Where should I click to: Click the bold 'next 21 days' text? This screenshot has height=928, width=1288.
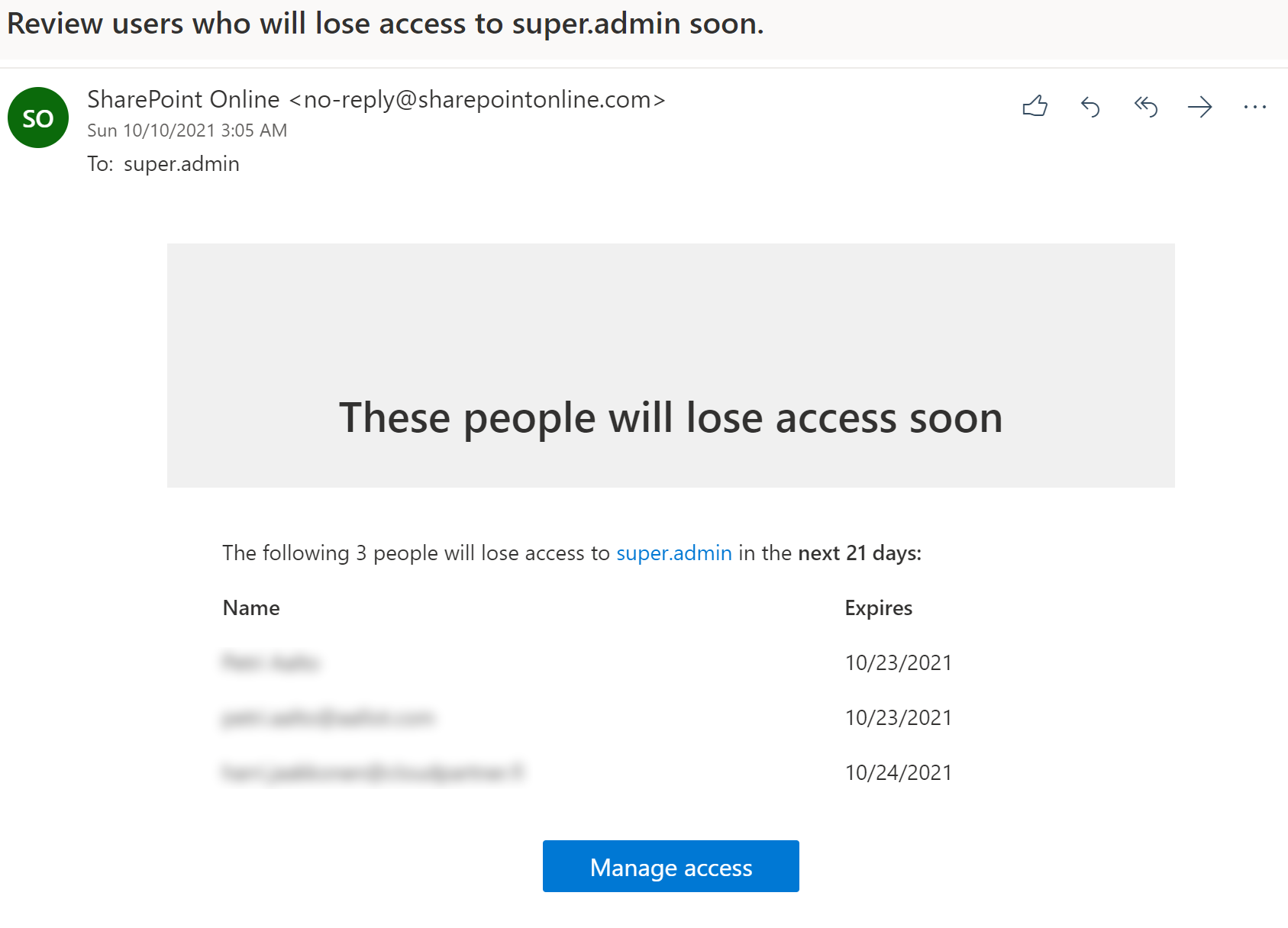(x=859, y=553)
